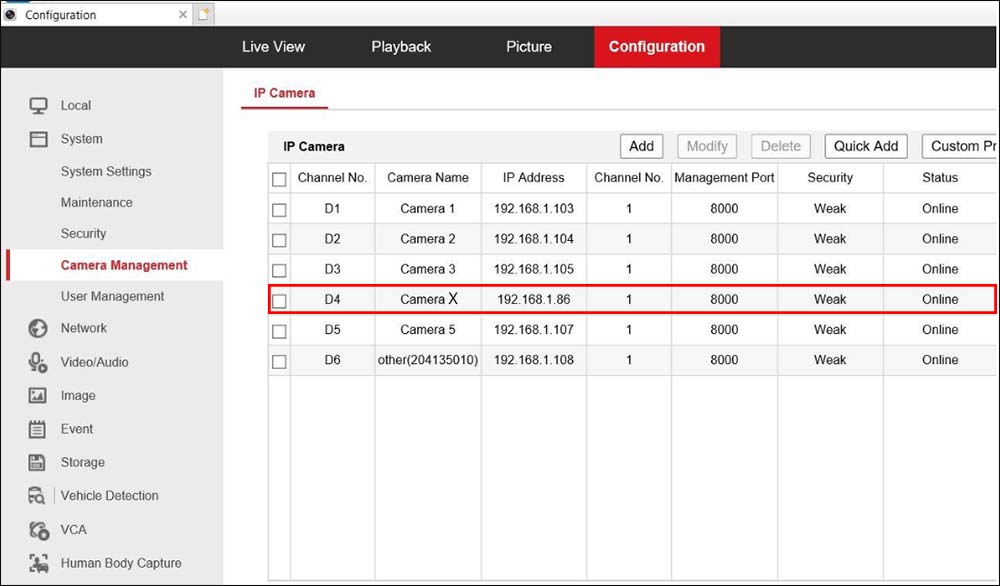Click the Quick Add button
Screen dimensions: 1000x586
pos(865,145)
